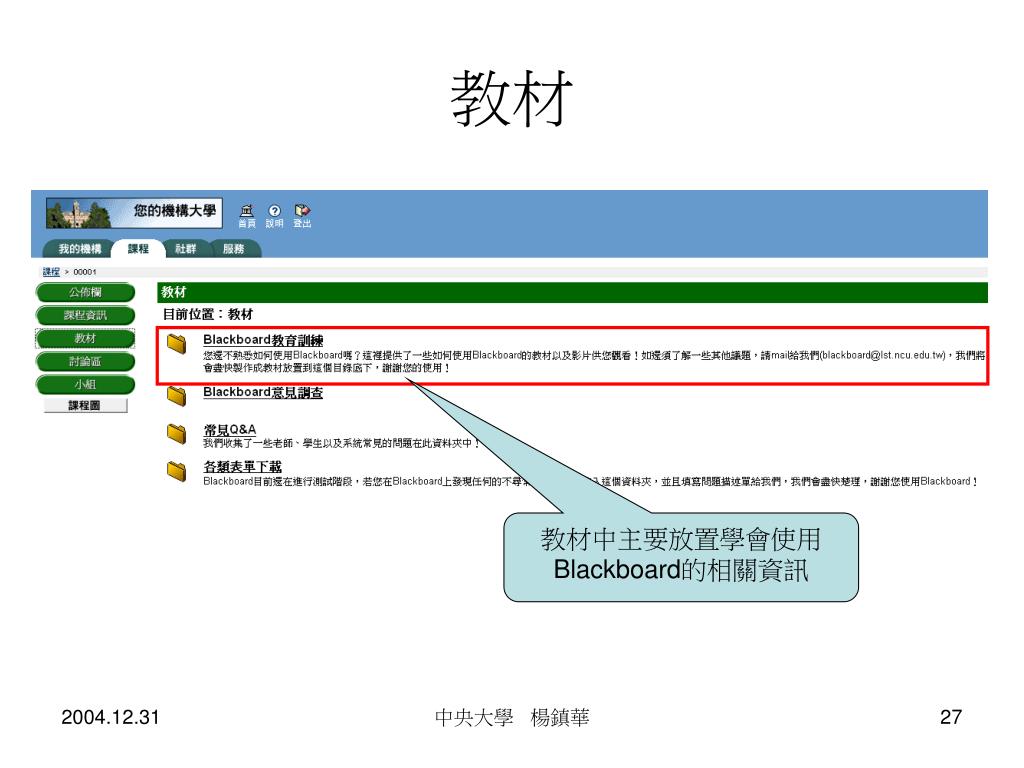Open the Blackboard教育訓練 folder link

point(263,340)
